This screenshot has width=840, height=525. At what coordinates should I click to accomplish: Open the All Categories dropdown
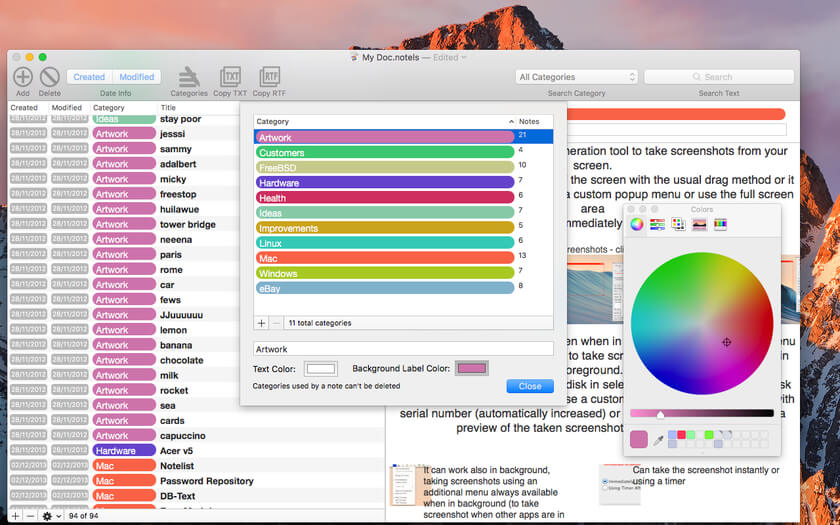point(577,77)
